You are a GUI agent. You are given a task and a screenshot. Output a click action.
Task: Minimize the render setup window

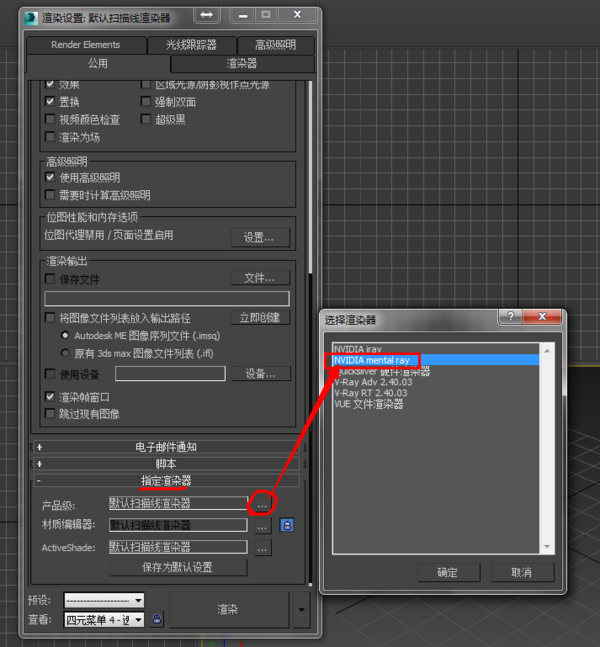point(243,16)
